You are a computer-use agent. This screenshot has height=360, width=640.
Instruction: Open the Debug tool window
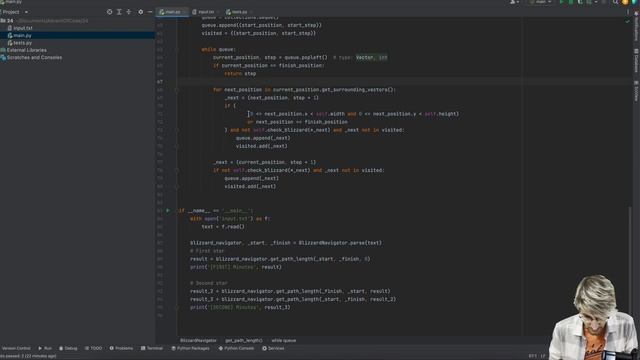[68, 349]
